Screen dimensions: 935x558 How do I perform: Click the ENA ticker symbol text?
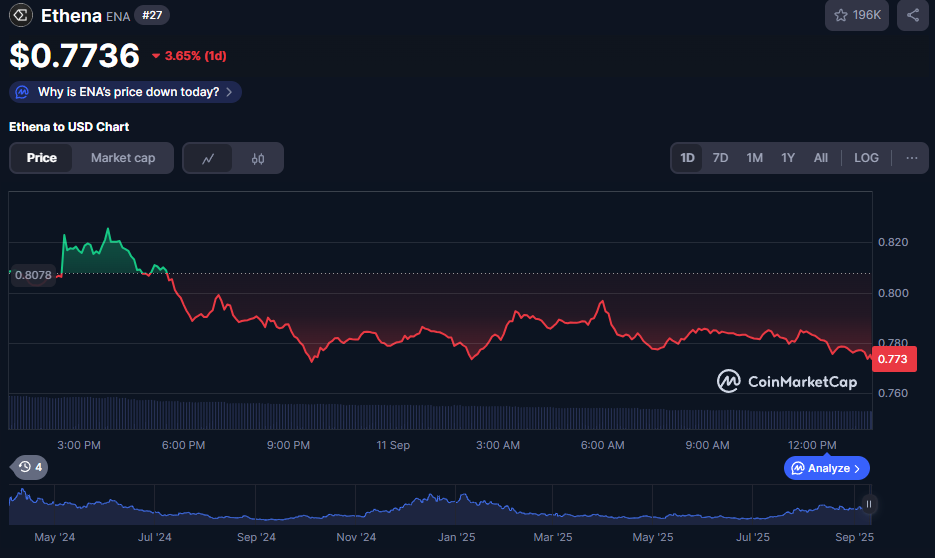tap(118, 17)
